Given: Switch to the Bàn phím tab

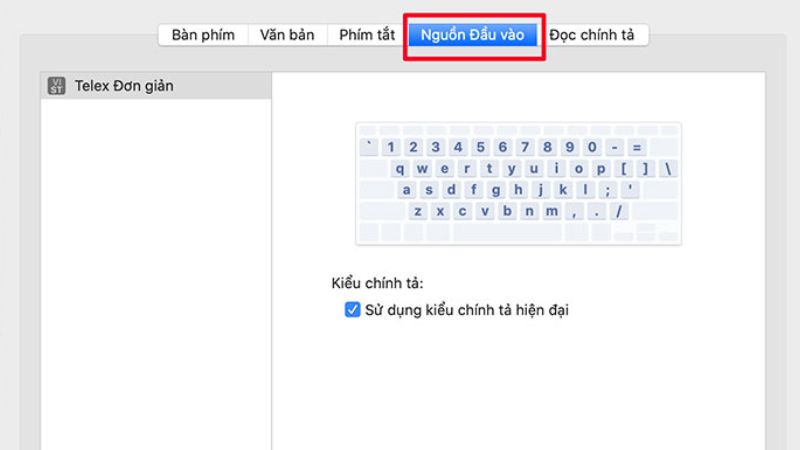Looking at the screenshot, I should pyautogui.click(x=203, y=35).
